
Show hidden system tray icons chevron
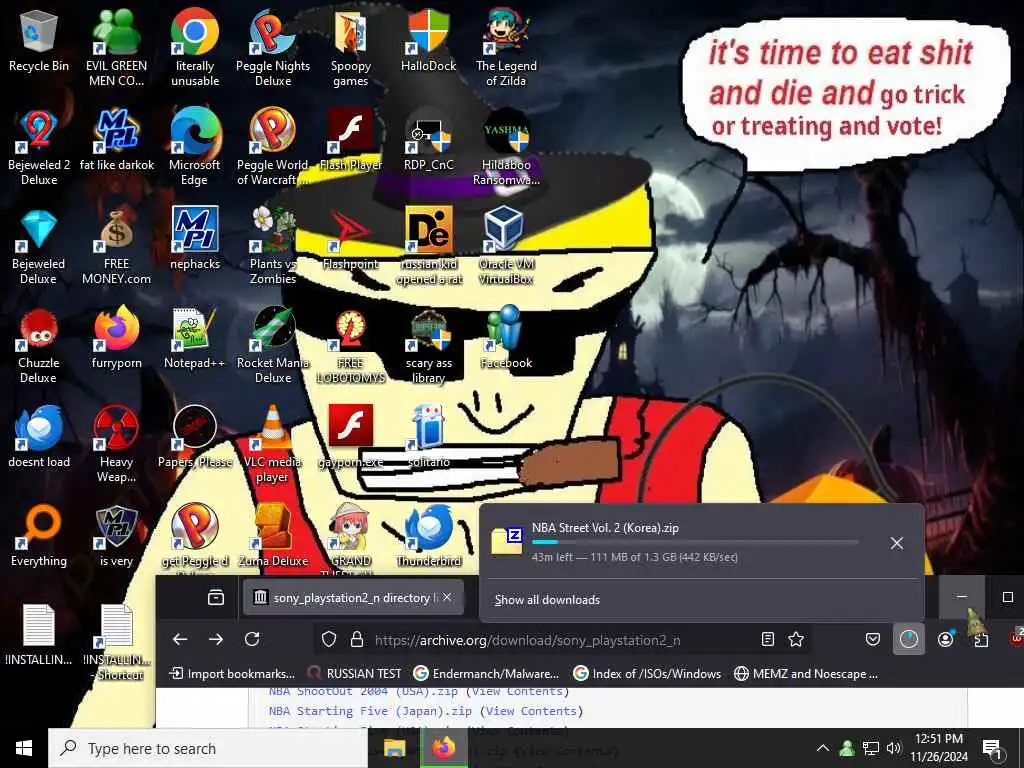pos(823,748)
